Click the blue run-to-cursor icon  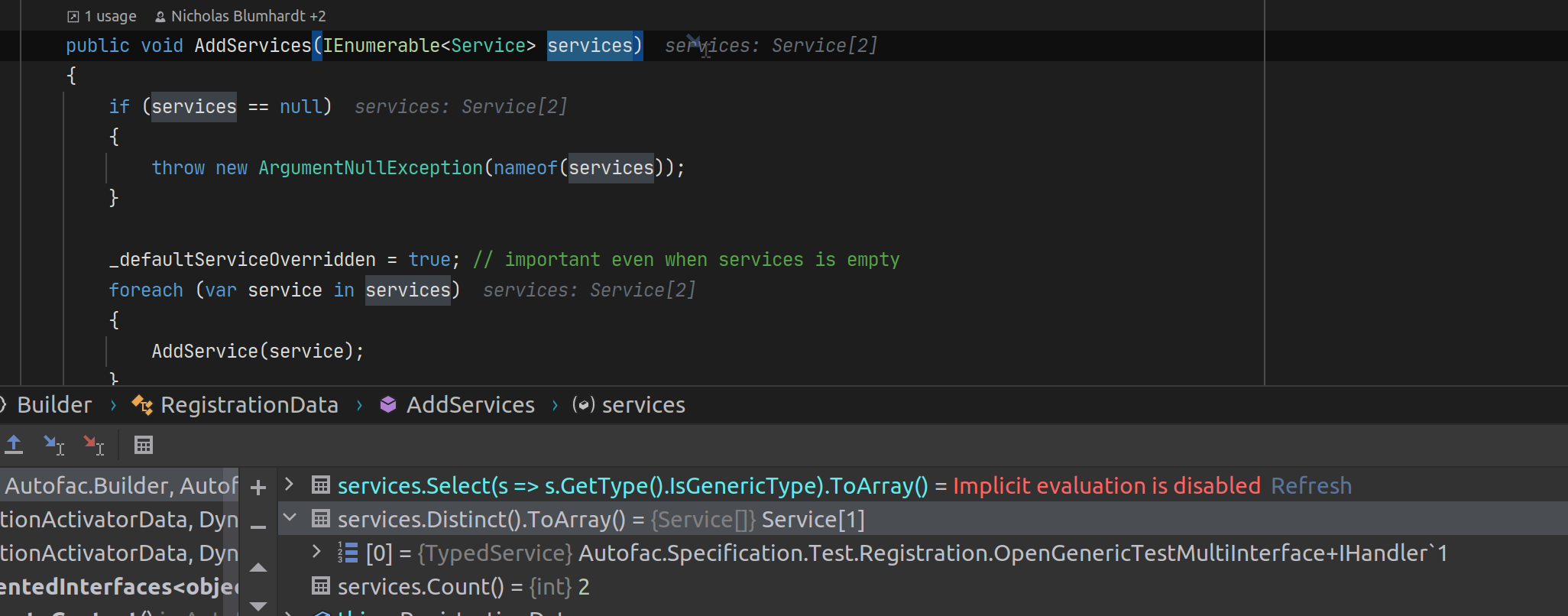pos(53,445)
